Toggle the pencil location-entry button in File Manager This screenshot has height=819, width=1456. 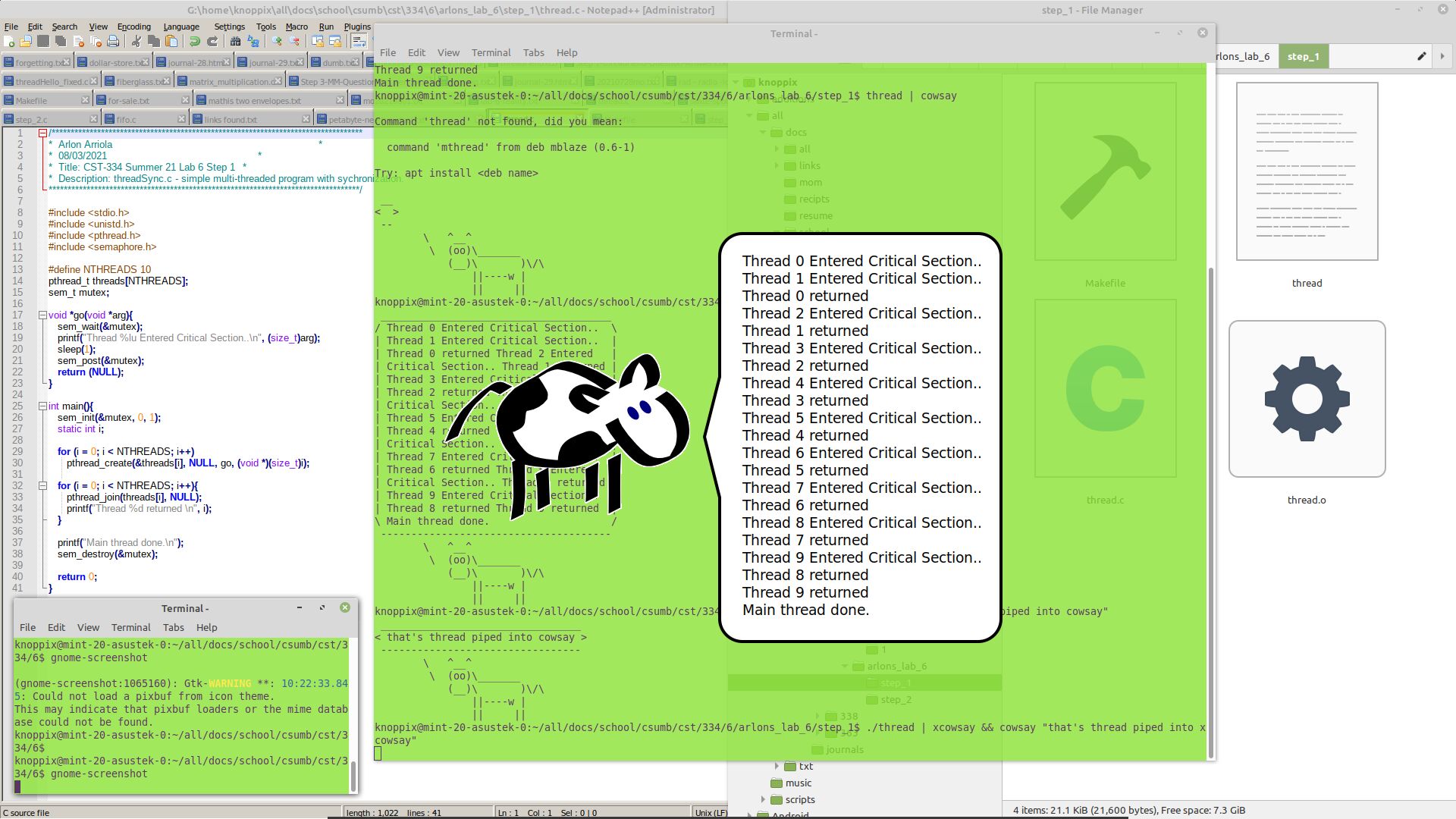pyautogui.click(x=1421, y=56)
